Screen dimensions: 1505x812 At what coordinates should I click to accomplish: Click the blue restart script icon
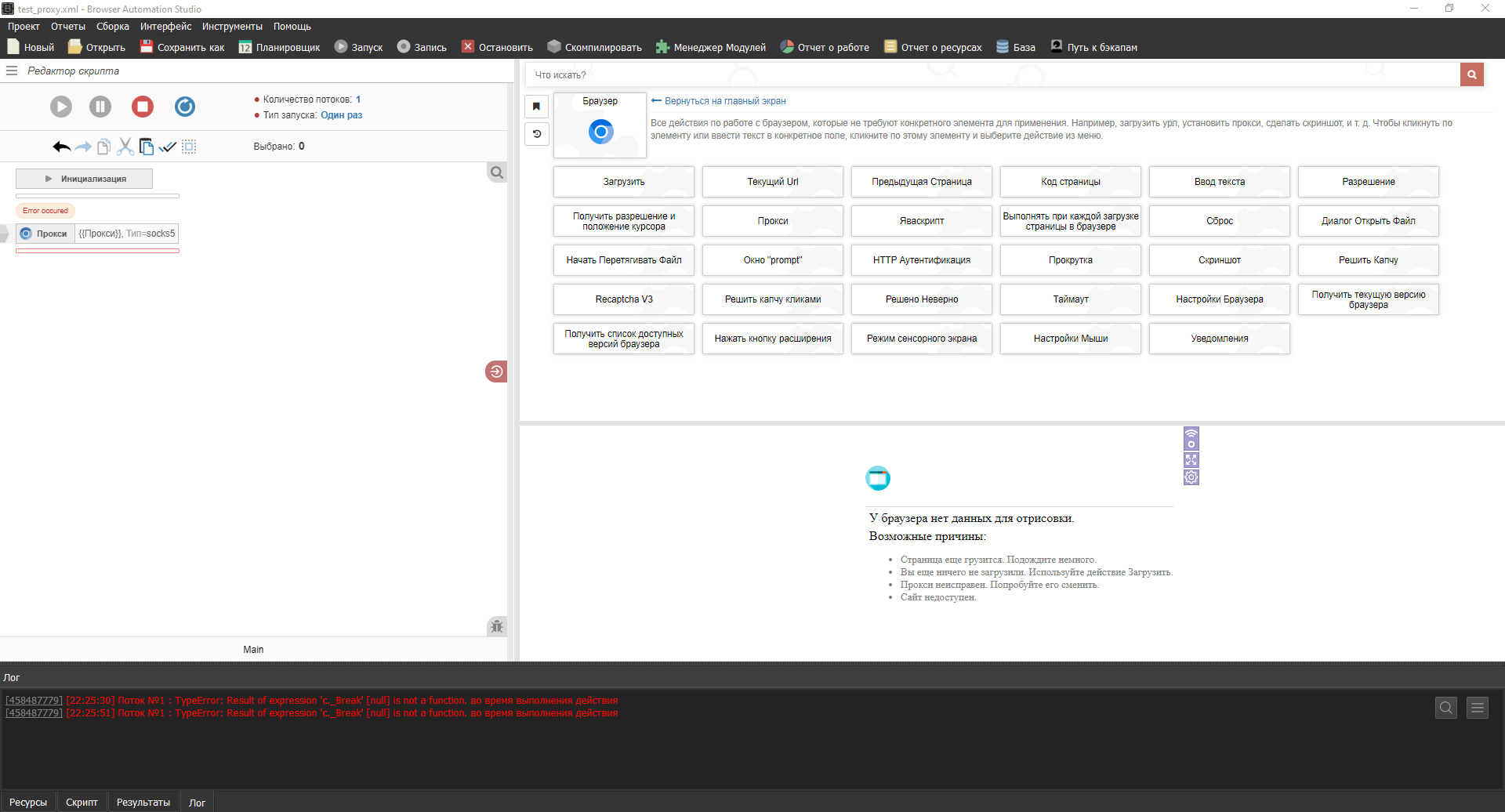coord(185,107)
